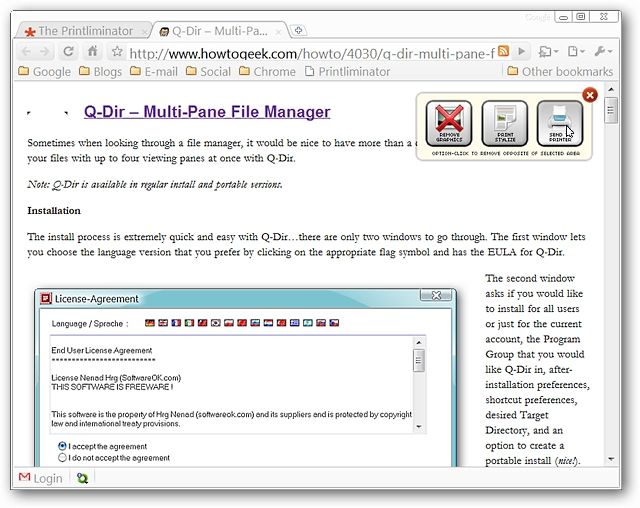The height and width of the screenshot is (508, 640).
Task: Go back with the browser back arrow
Action: pos(26,51)
